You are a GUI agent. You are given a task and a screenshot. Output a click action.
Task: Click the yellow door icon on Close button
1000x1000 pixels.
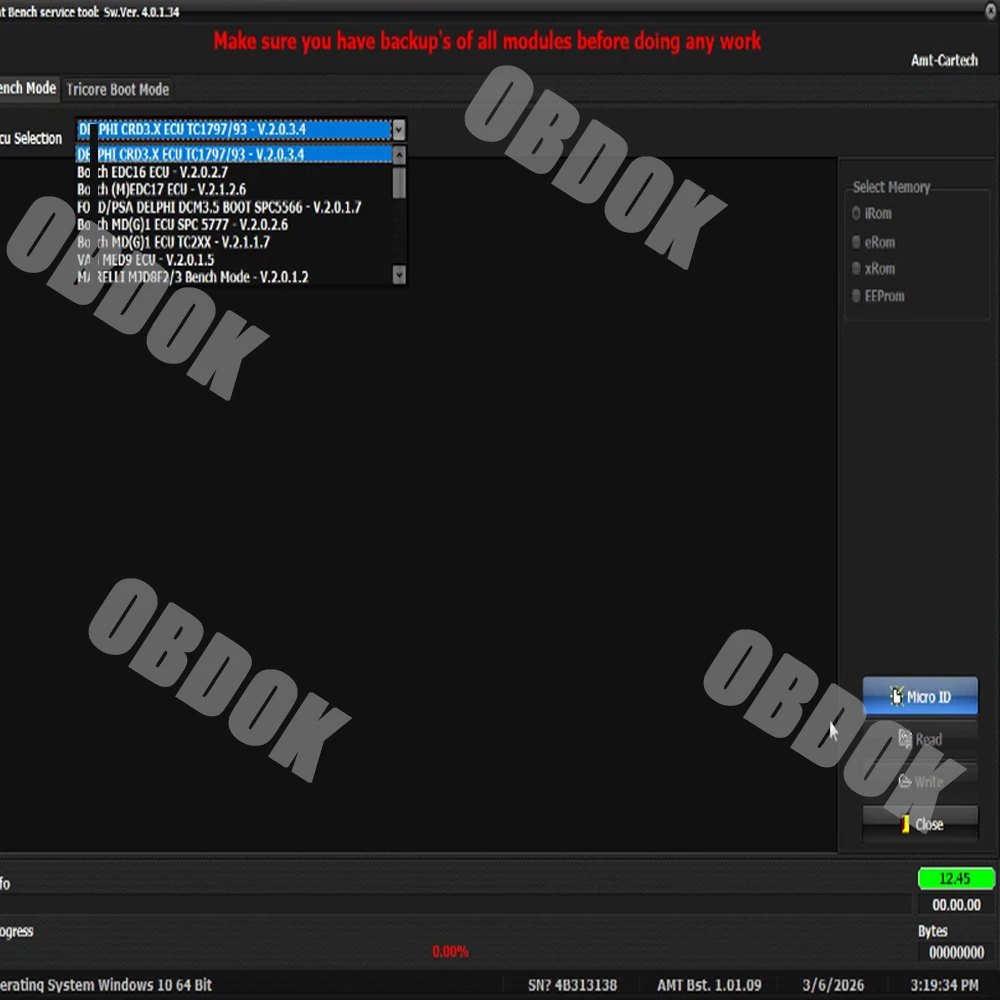point(906,824)
